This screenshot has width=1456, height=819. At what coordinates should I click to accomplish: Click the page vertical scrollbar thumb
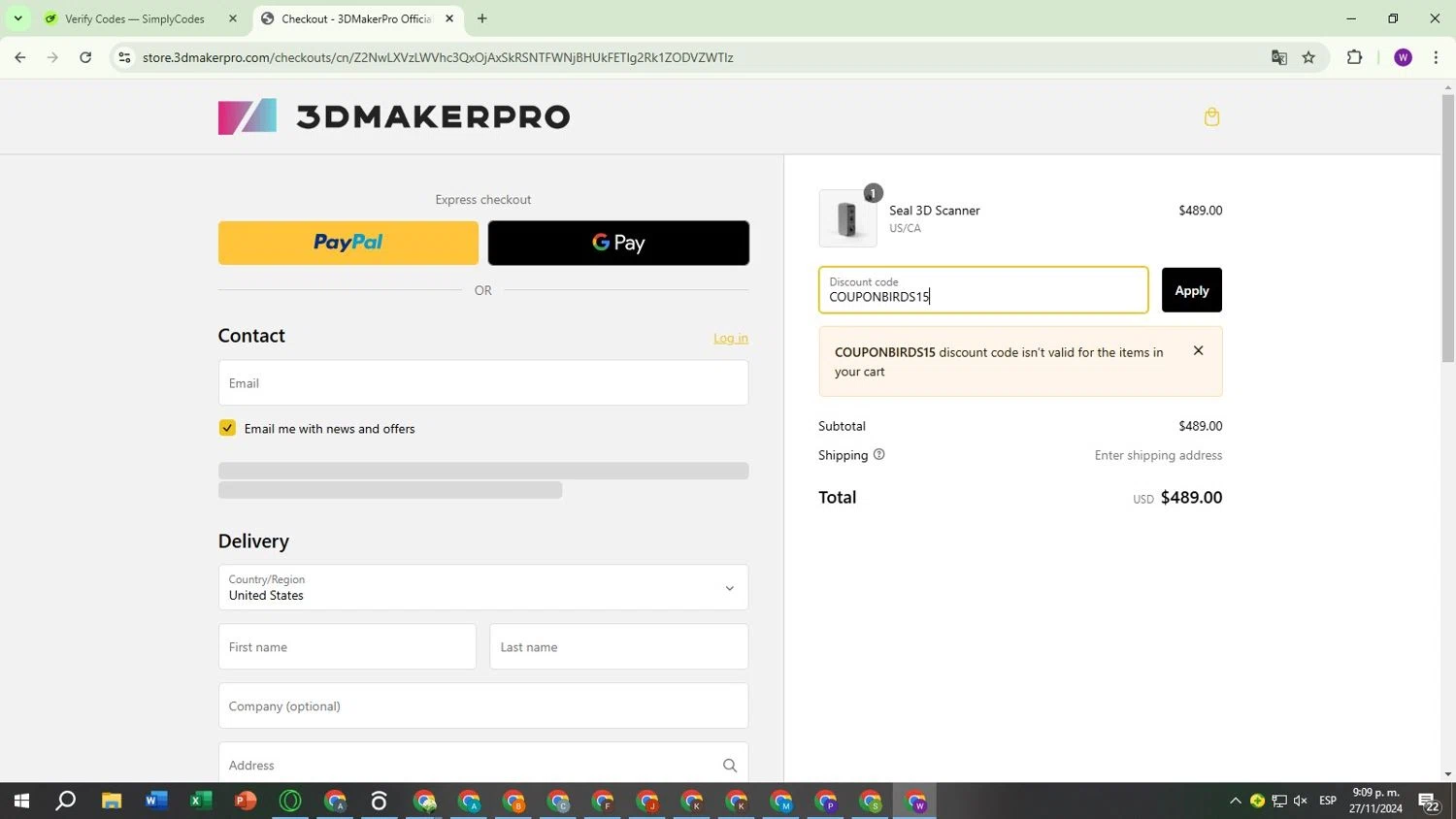pyautogui.click(x=1447, y=229)
